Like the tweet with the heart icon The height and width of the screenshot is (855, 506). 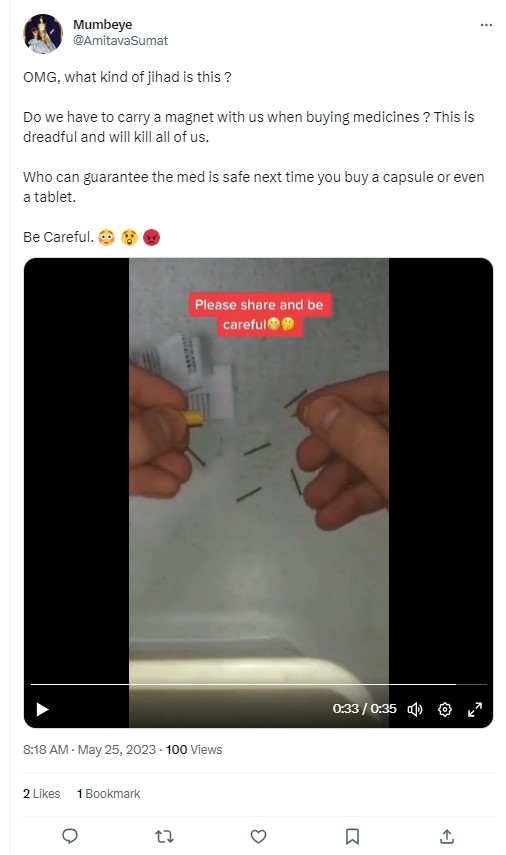click(x=258, y=836)
